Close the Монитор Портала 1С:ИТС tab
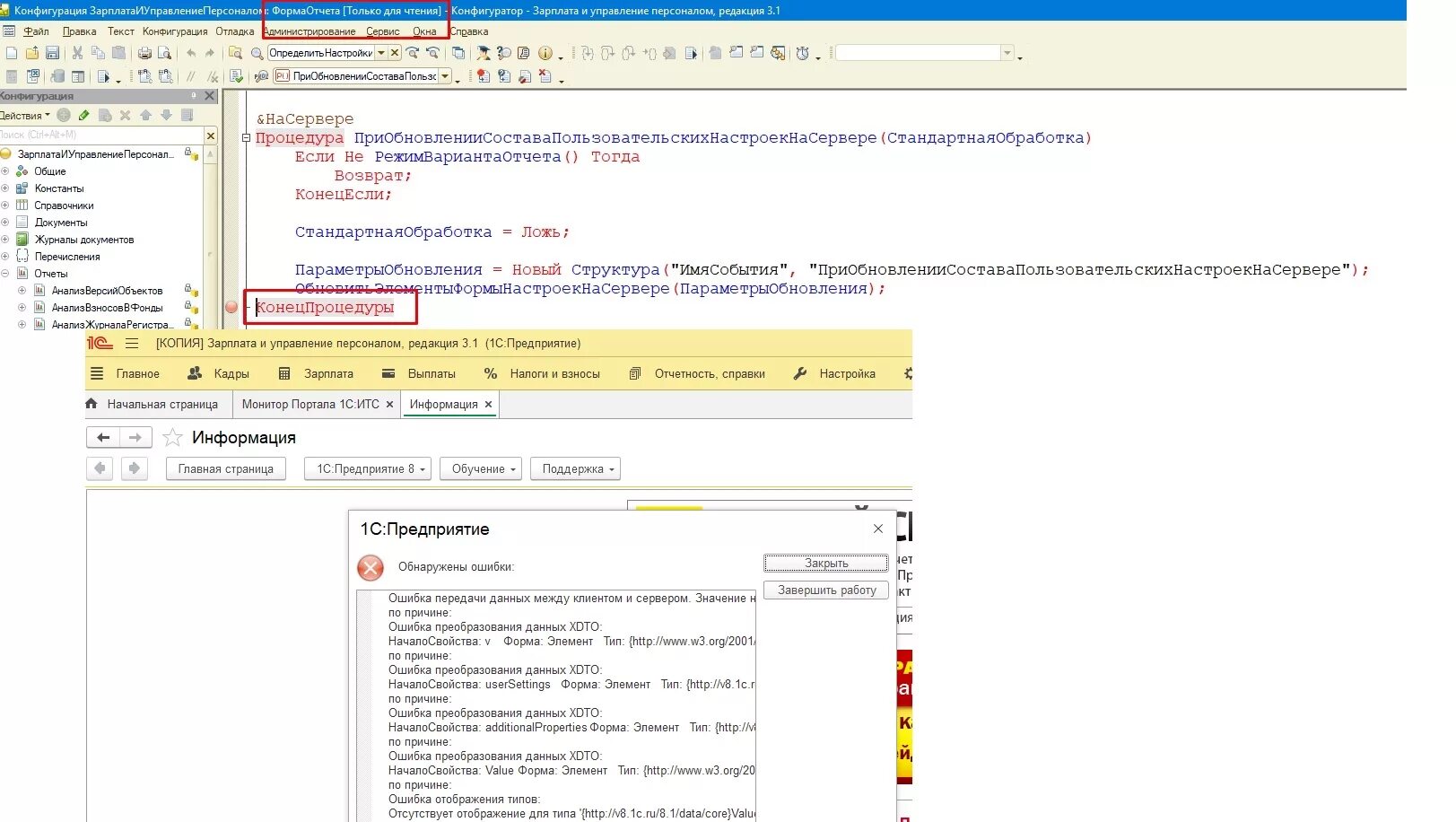Viewport: 1456px width, 822px height. click(x=390, y=405)
